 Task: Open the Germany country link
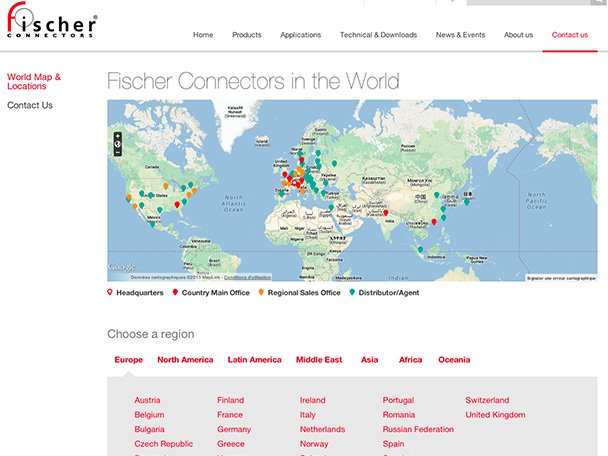tap(234, 429)
